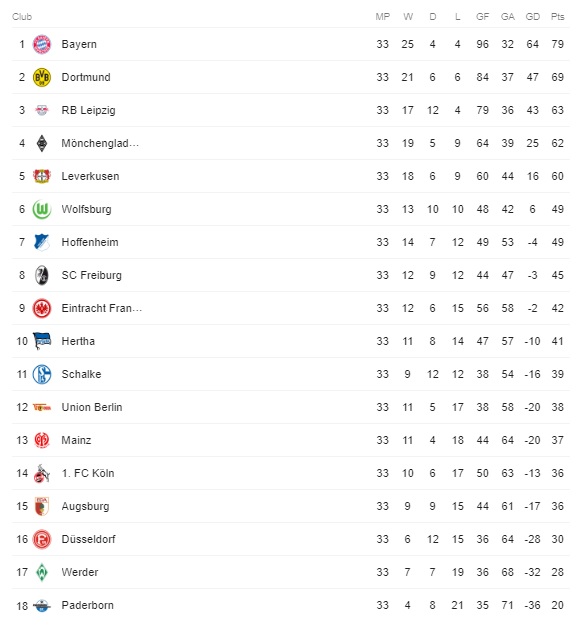Open the Mainz club name link
Screen dimensions: 583x635
point(77,440)
